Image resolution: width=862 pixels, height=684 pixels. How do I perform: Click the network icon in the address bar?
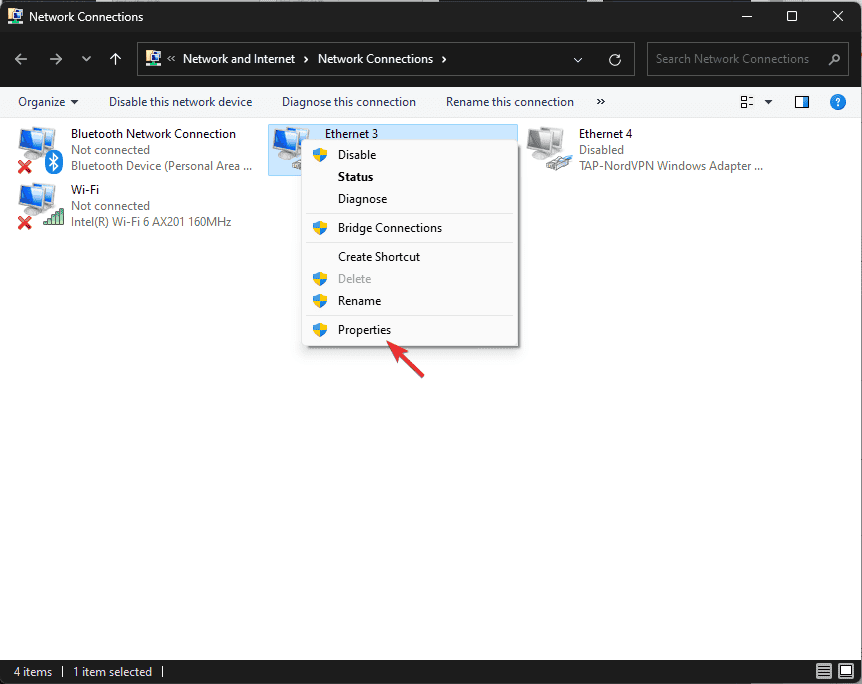click(155, 58)
